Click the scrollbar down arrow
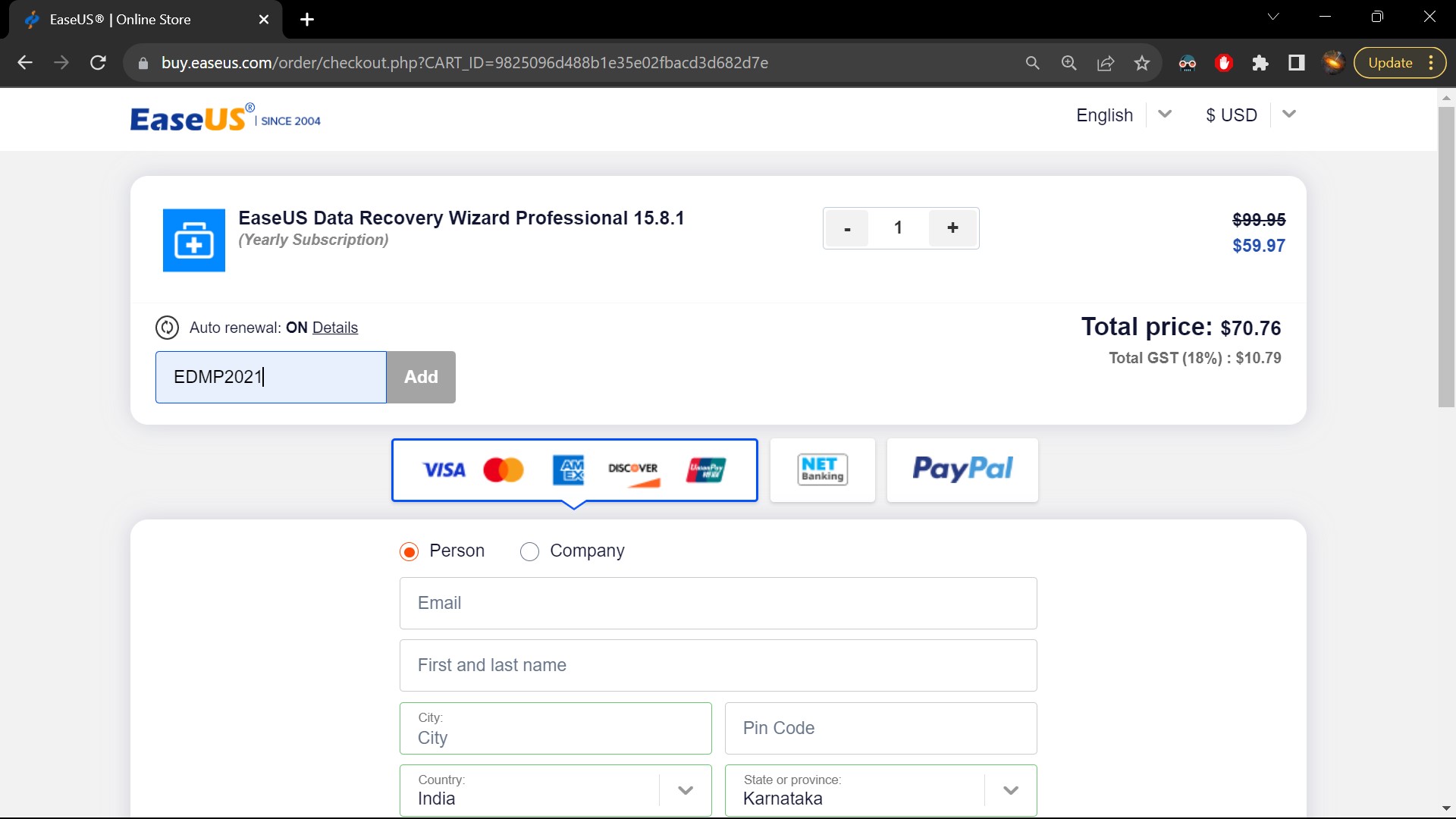The width and height of the screenshot is (1456, 819). click(x=1446, y=808)
